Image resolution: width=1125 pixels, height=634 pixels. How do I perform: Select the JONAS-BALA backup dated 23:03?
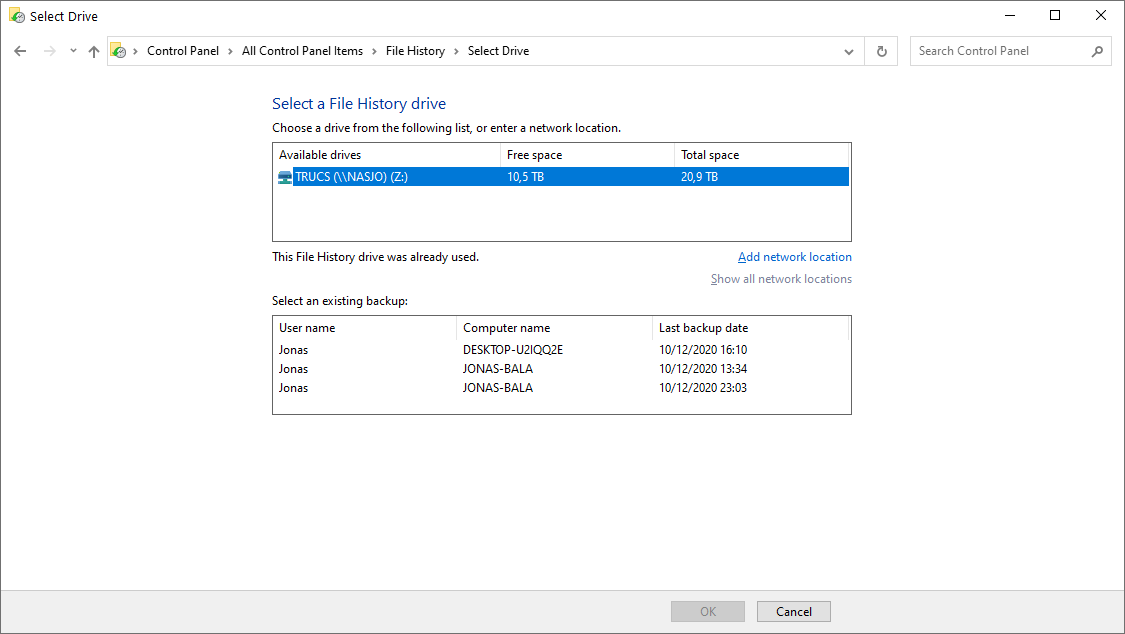(x=560, y=388)
